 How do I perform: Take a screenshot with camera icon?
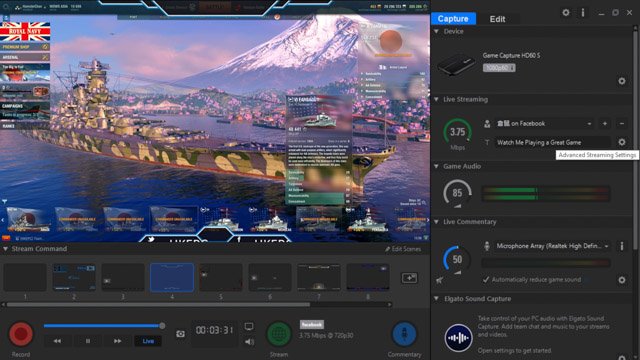(180, 334)
